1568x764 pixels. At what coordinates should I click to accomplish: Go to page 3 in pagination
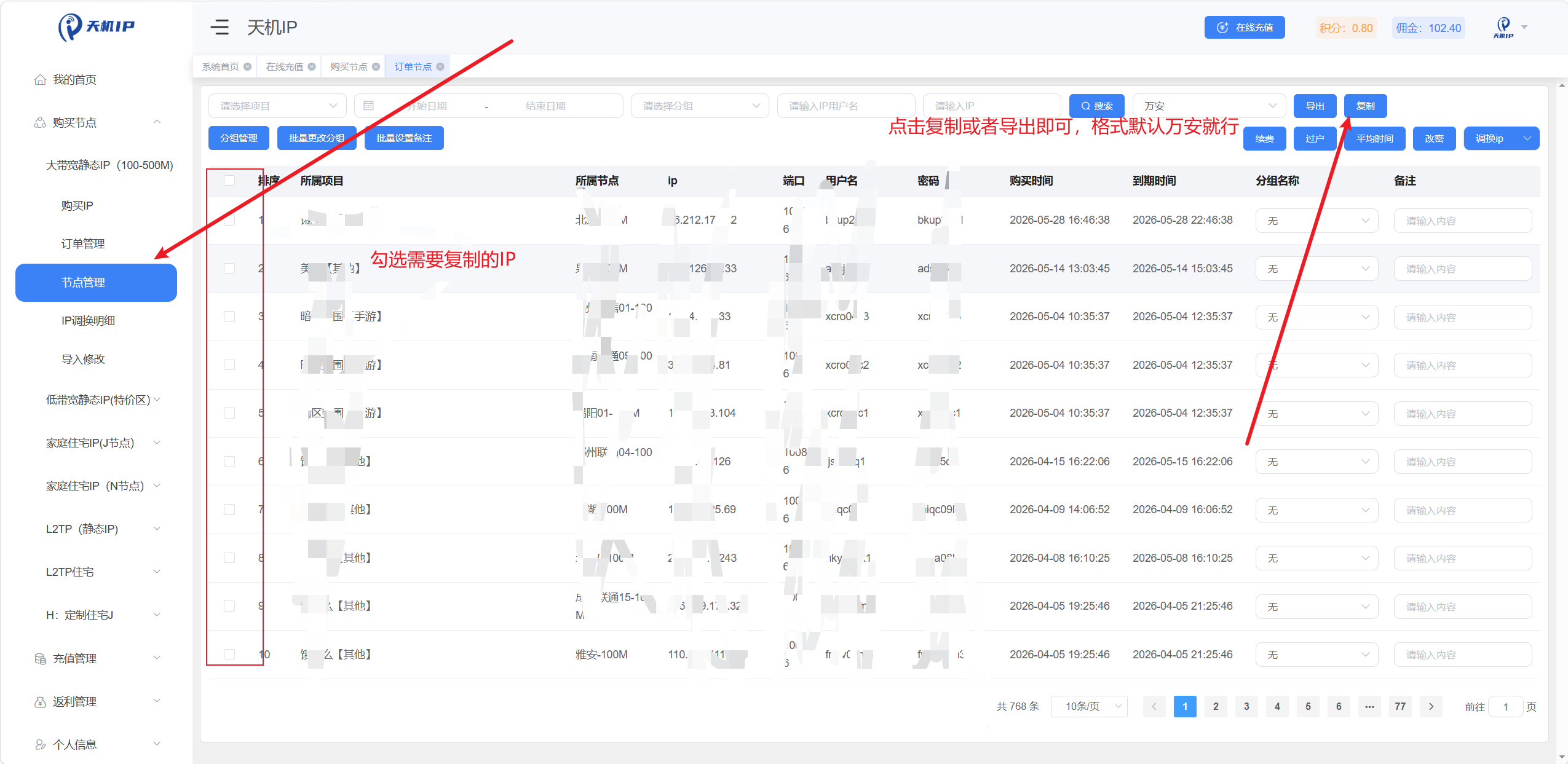coord(1246,707)
